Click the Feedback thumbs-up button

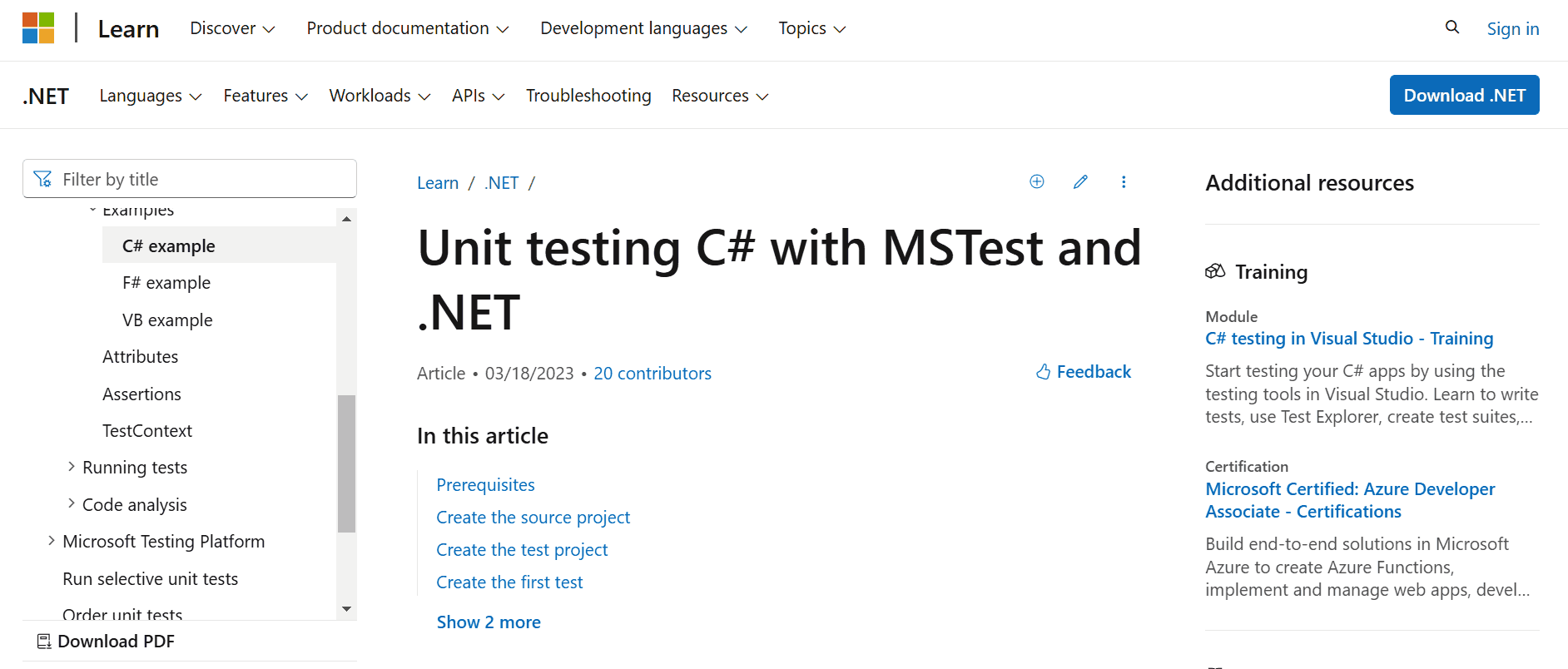pos(1084,372)
